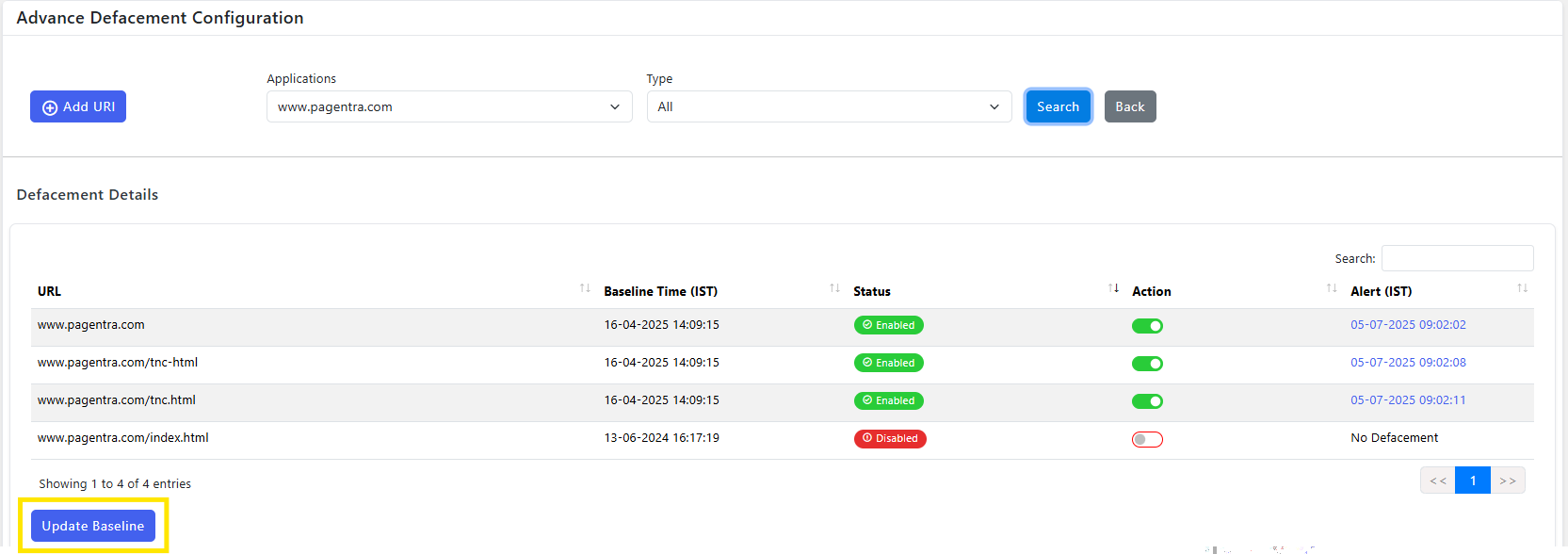Sort by Alert (IST) column sort icon
The image size is (1568, 554).
pyautogui.click(x=1522, y=288)
